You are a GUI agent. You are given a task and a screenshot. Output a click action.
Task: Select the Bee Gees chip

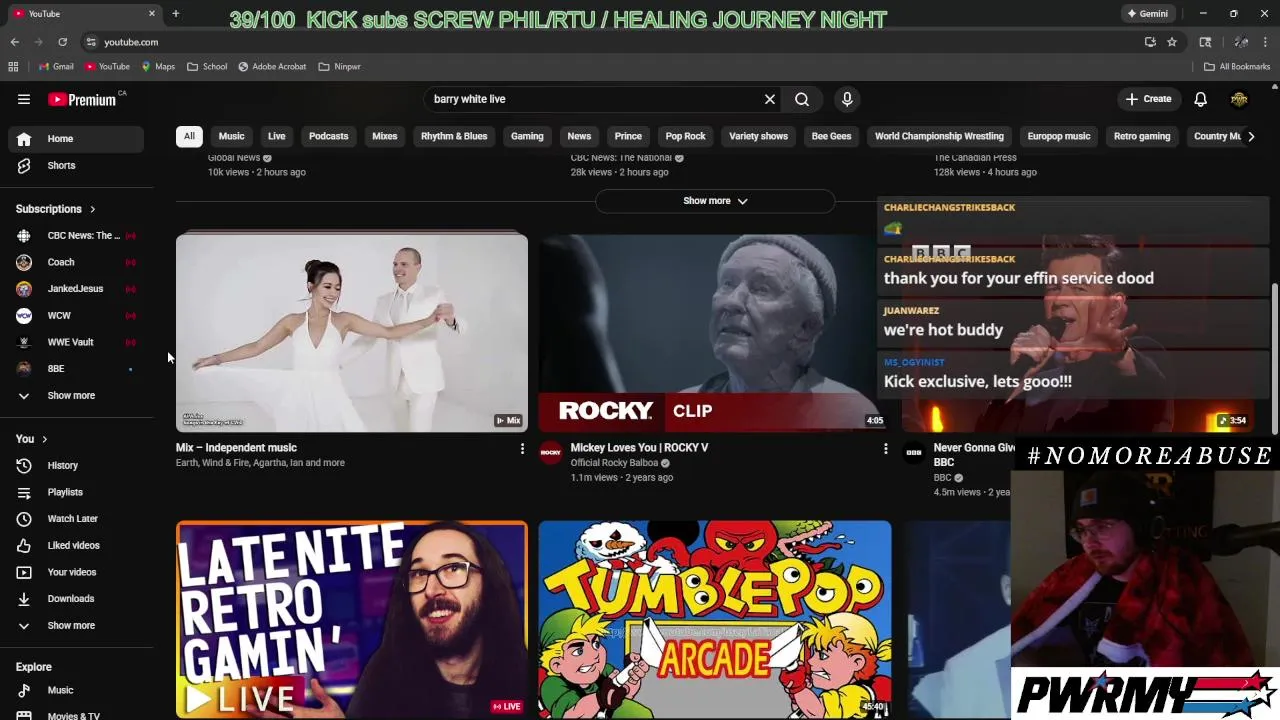pos(831,136)
